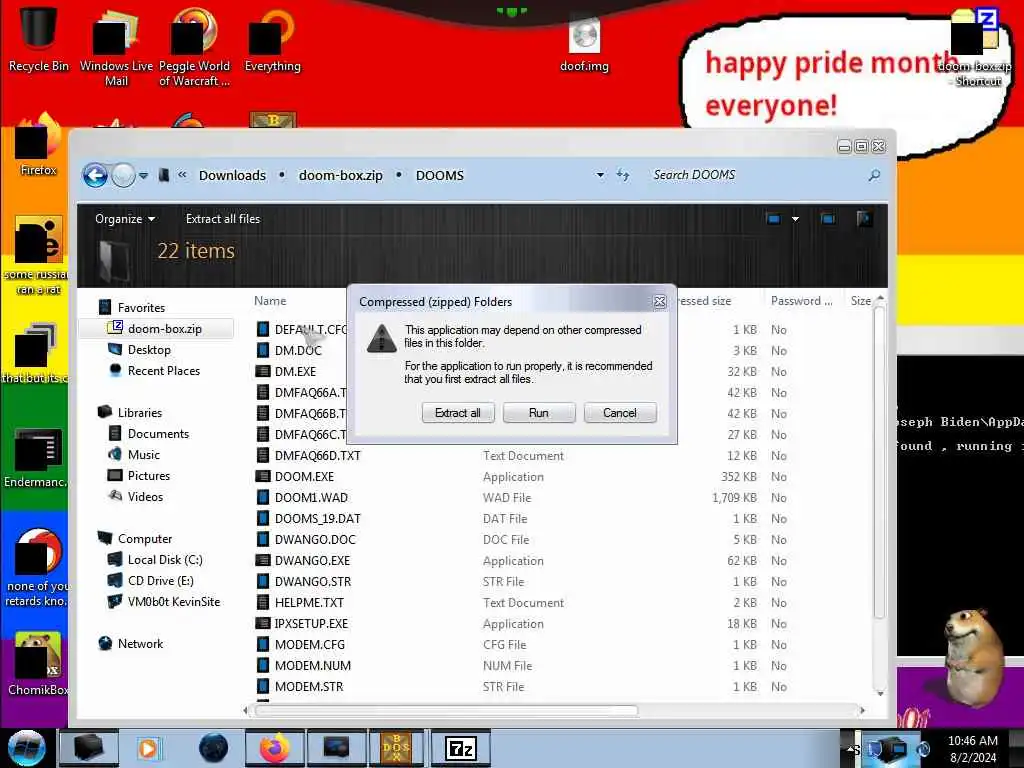1024x768 pixels.
Task: Click the horizontal scrollbar of file list
Action: tap(446, 711)
